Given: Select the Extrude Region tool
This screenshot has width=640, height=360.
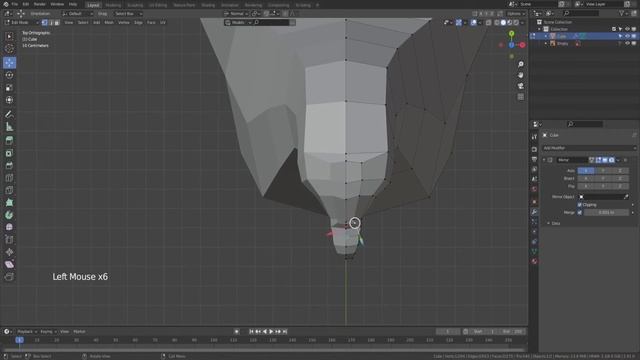Looking at the screenshot, I should 9,140.
